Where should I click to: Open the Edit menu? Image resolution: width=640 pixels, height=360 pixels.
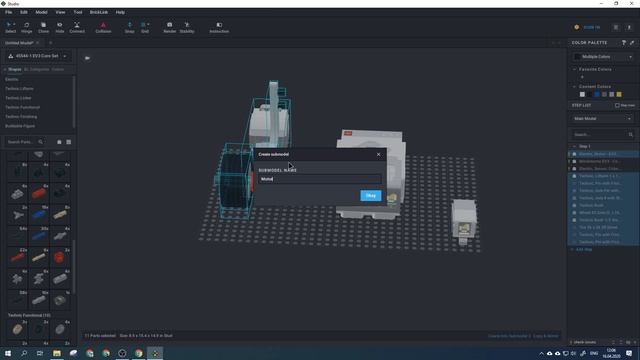point(24,12)
